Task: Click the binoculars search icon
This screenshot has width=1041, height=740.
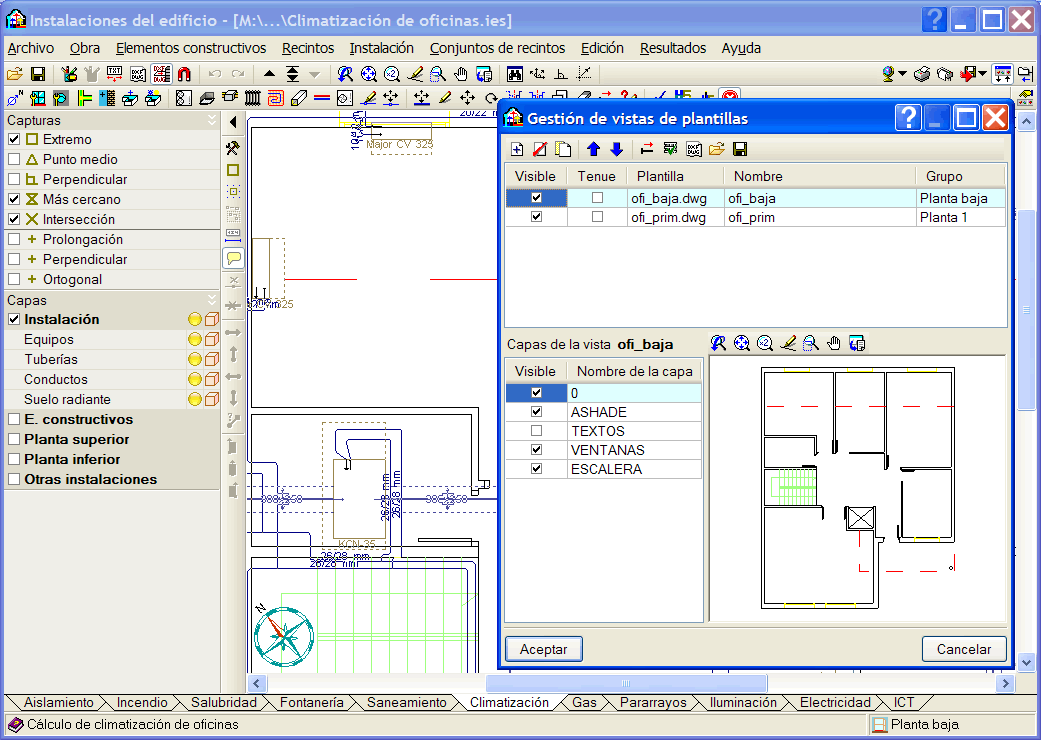Action: 515,74
